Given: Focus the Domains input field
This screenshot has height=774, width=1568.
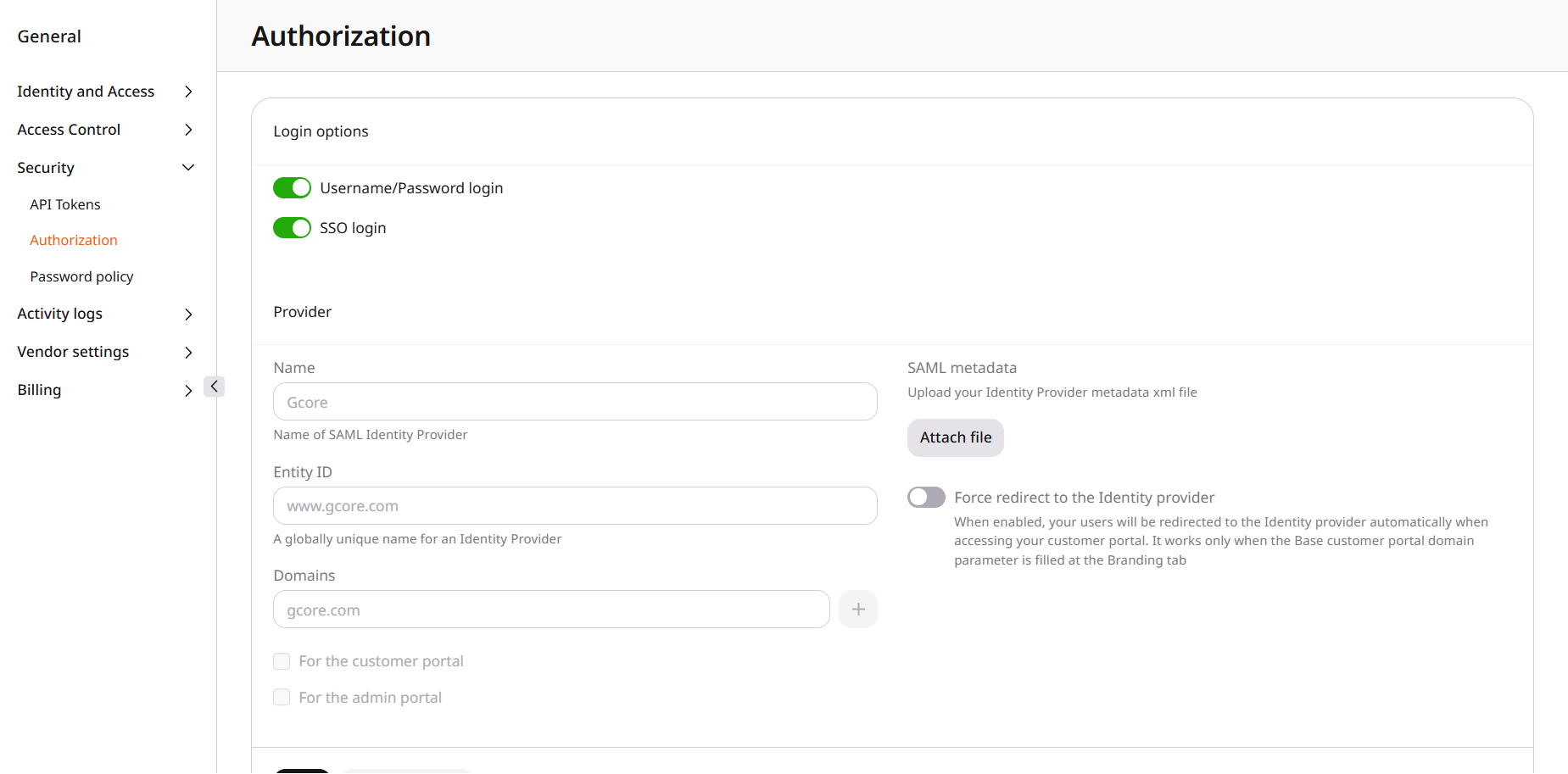Looking at the screenshot, I should [551, 610].
